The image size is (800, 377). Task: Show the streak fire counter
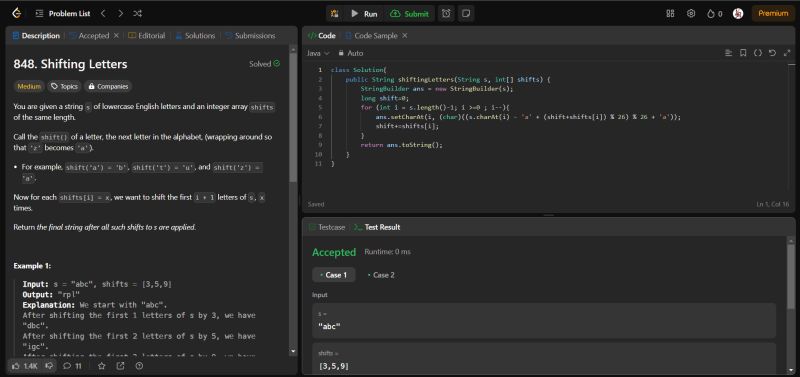(x=714, y=14)
